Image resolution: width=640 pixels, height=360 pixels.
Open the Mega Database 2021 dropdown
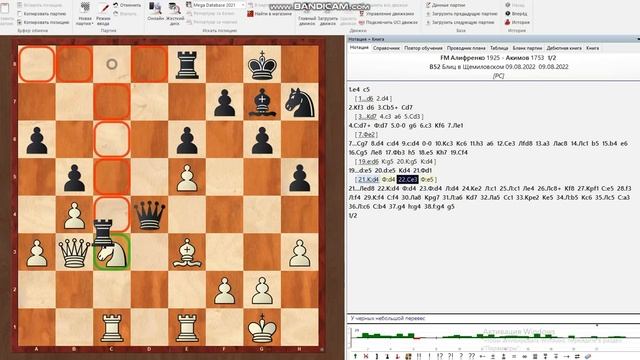click(x=243, y=5)
